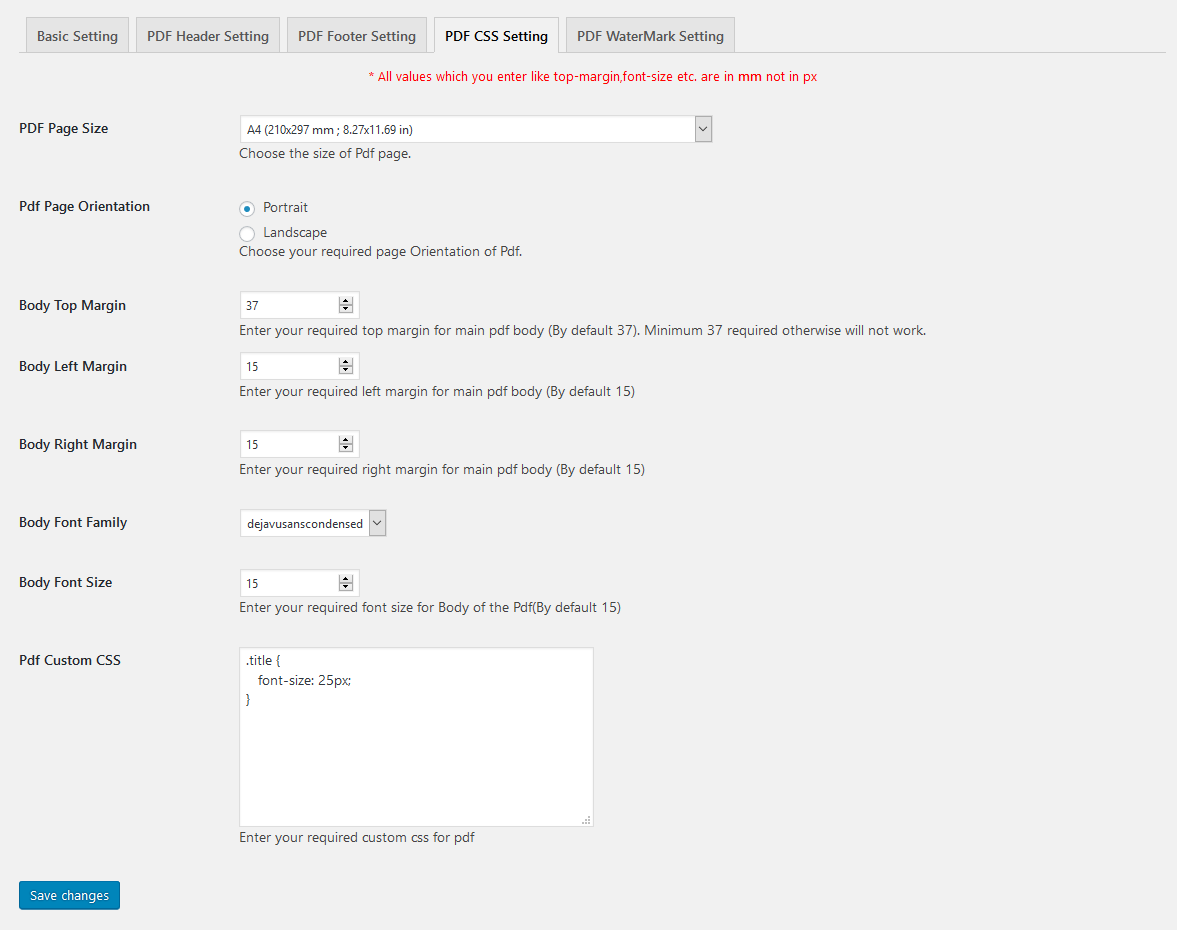
Task: Click the Body Font Size stepper arrows
Action: tap(346, 583)
